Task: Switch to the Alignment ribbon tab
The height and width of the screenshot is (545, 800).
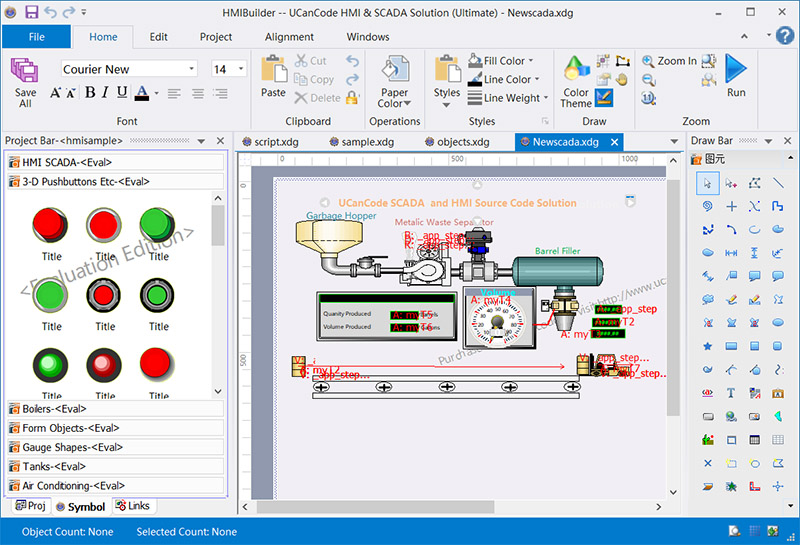Action: [x=289, y=37]
